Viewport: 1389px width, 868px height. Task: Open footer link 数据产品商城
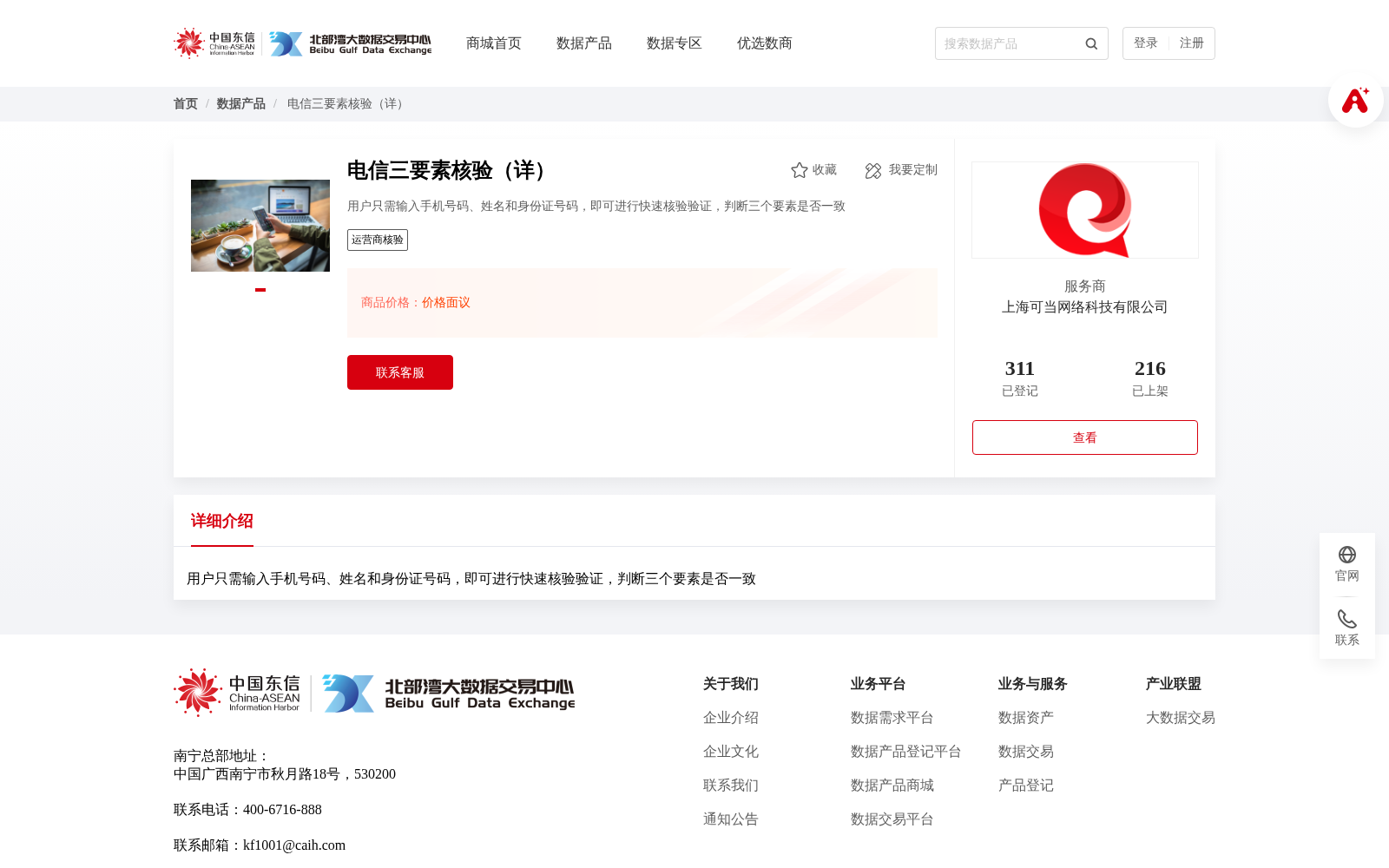tap(892, 786)
